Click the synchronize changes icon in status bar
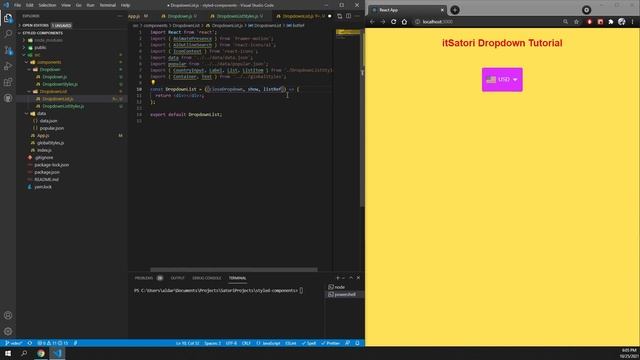 pos(30,343)
